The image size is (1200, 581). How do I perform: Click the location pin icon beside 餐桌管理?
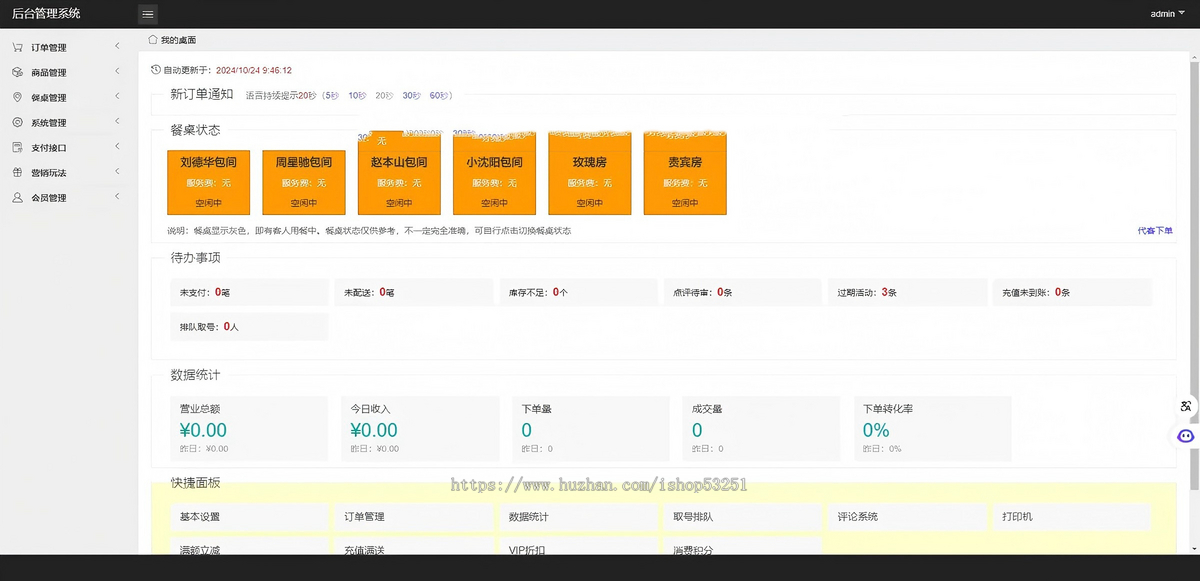pyautogui.click(x=18, y=97)
